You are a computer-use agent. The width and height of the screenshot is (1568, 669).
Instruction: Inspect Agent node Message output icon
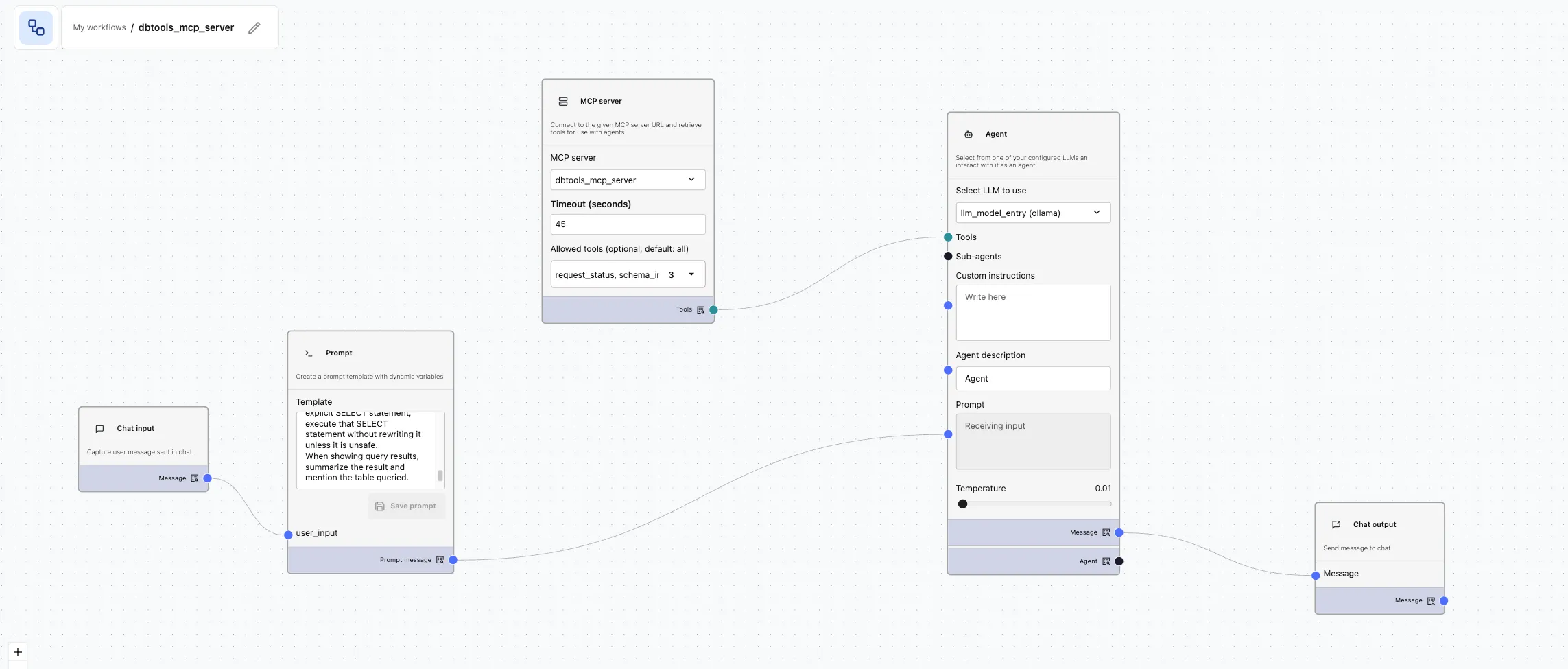pyautogui.click(x=1106, y=532)
